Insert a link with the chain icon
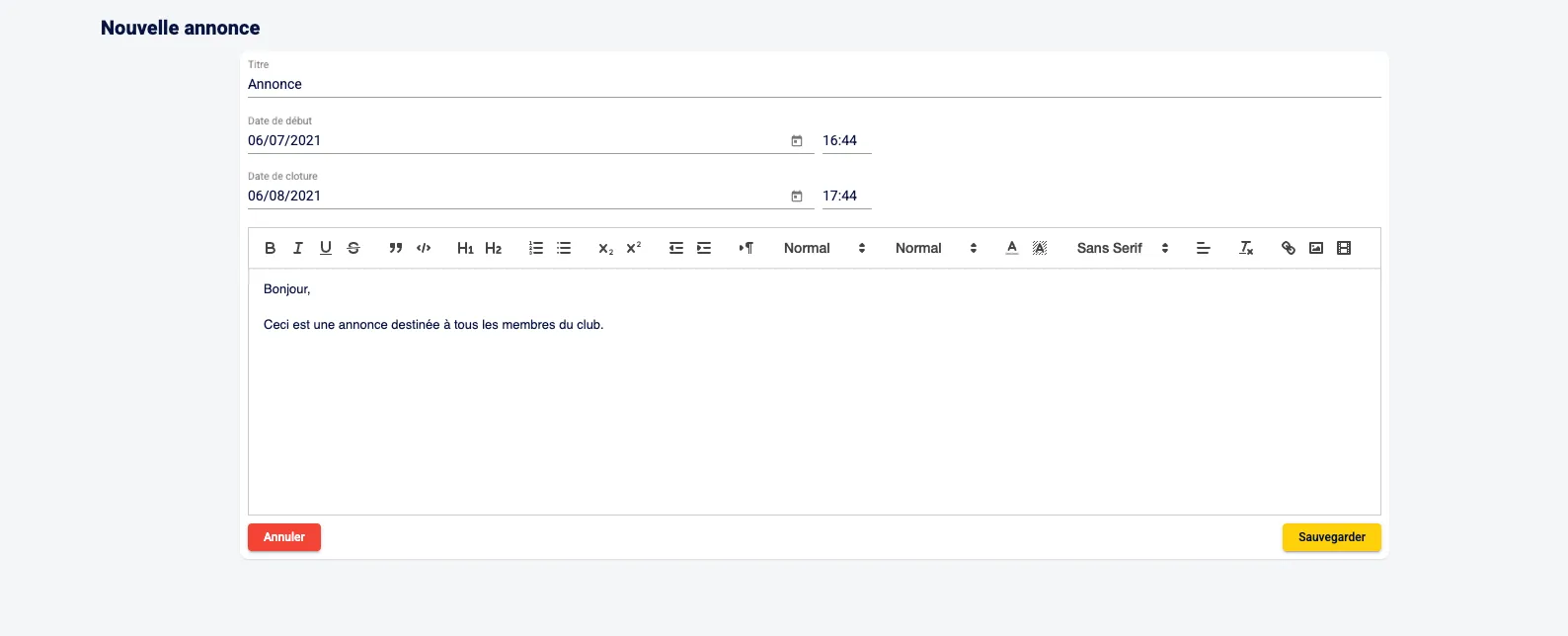This screenshot has width=1568, height=636. 1288,249
